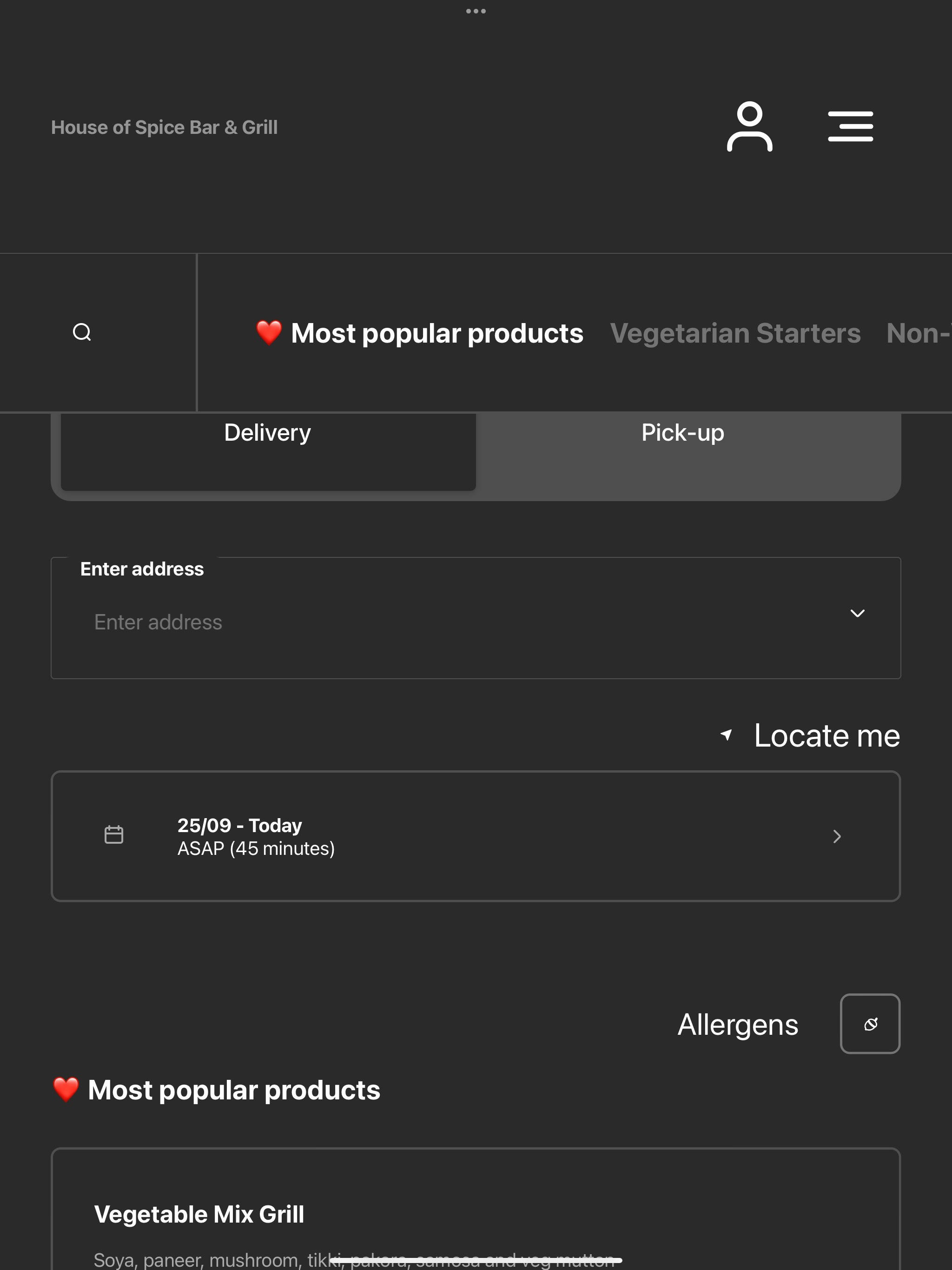The height and width of the screenshot is (1270, 952).
Task: Open delivery time picker chevron arrow
Action: click(837, 836)
